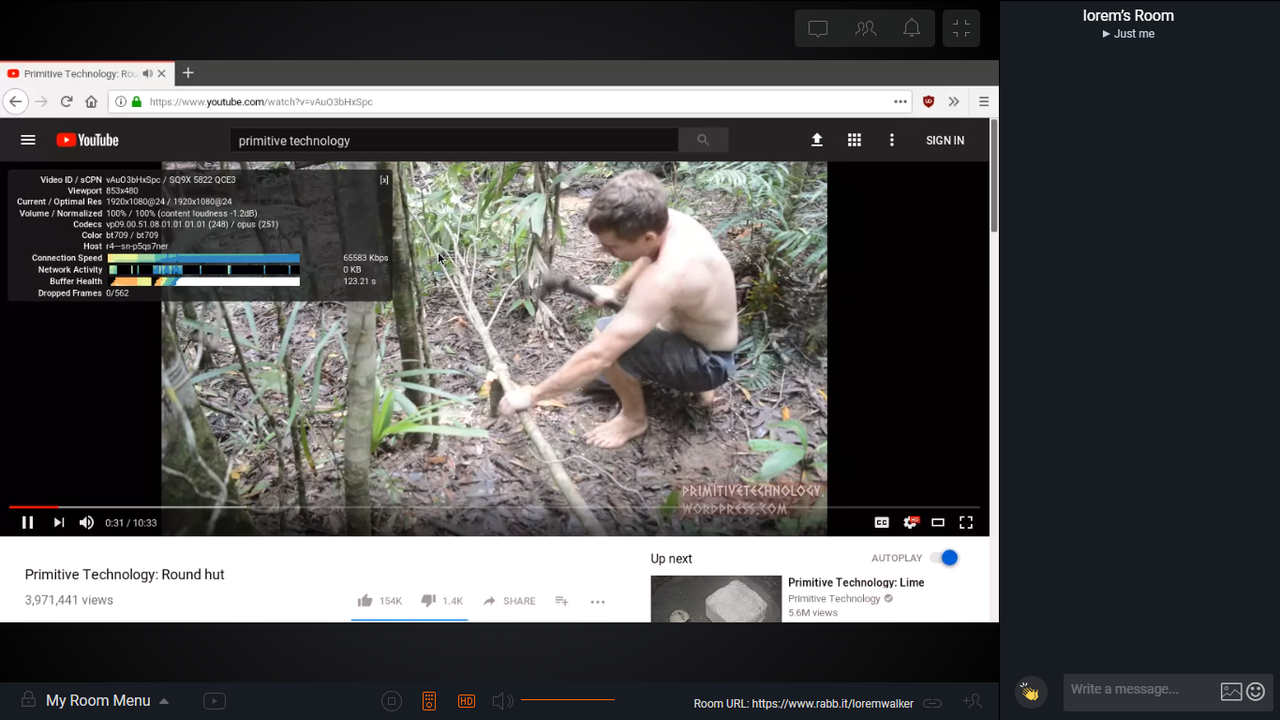This screenshot has width=1280, height=720.
Task: Open a new browser tab
Action: coord(188,73)
